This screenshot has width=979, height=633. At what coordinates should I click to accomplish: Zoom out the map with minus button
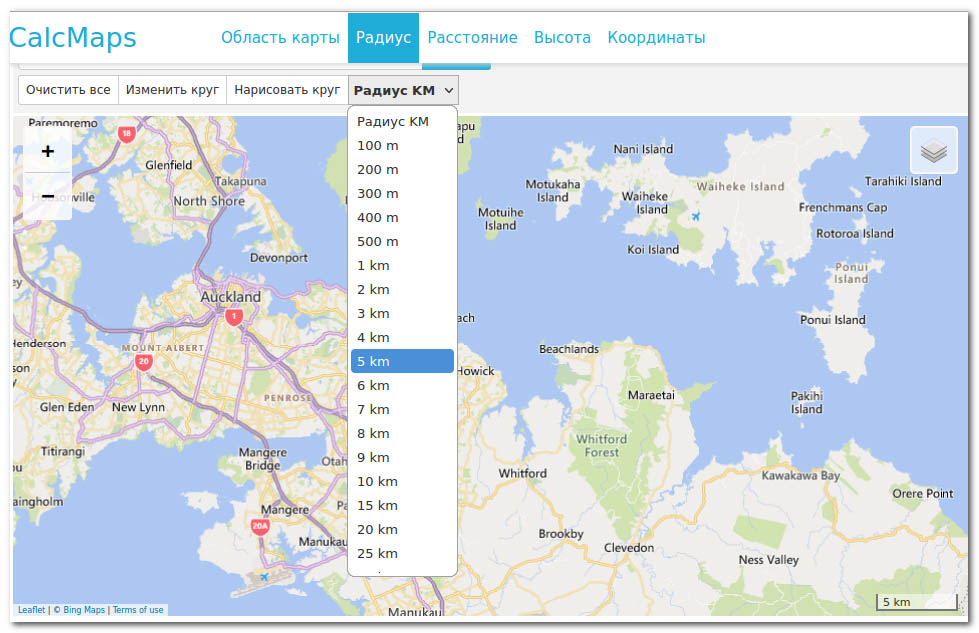tap(47, 196)
